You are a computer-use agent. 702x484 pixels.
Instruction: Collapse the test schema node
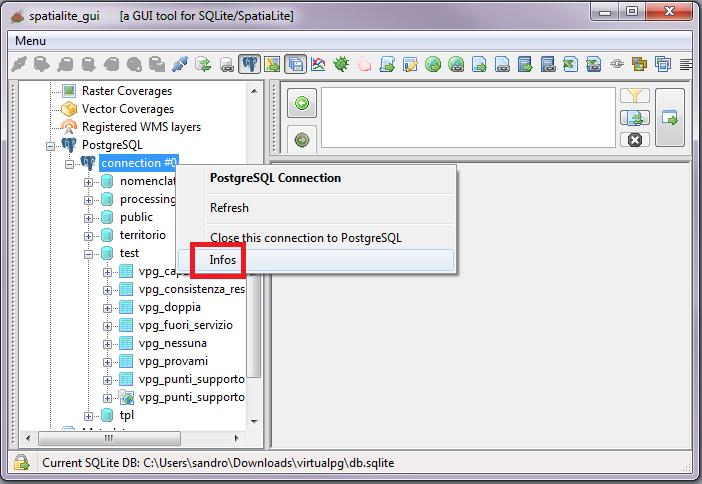[88, 254]
